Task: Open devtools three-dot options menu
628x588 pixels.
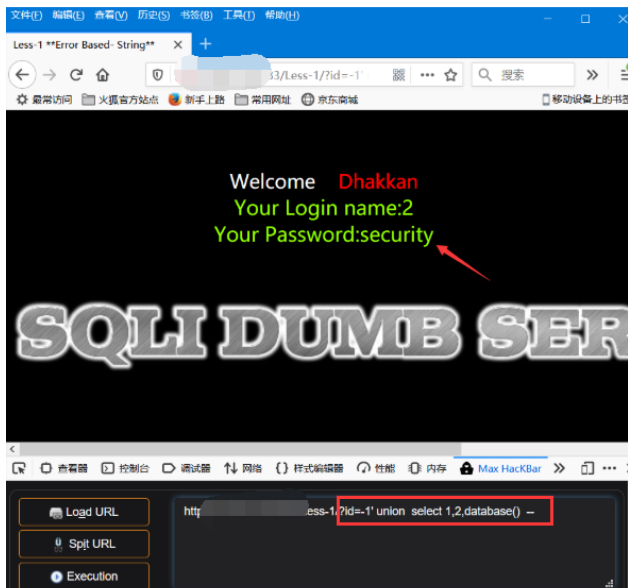Action: [609, 468]
